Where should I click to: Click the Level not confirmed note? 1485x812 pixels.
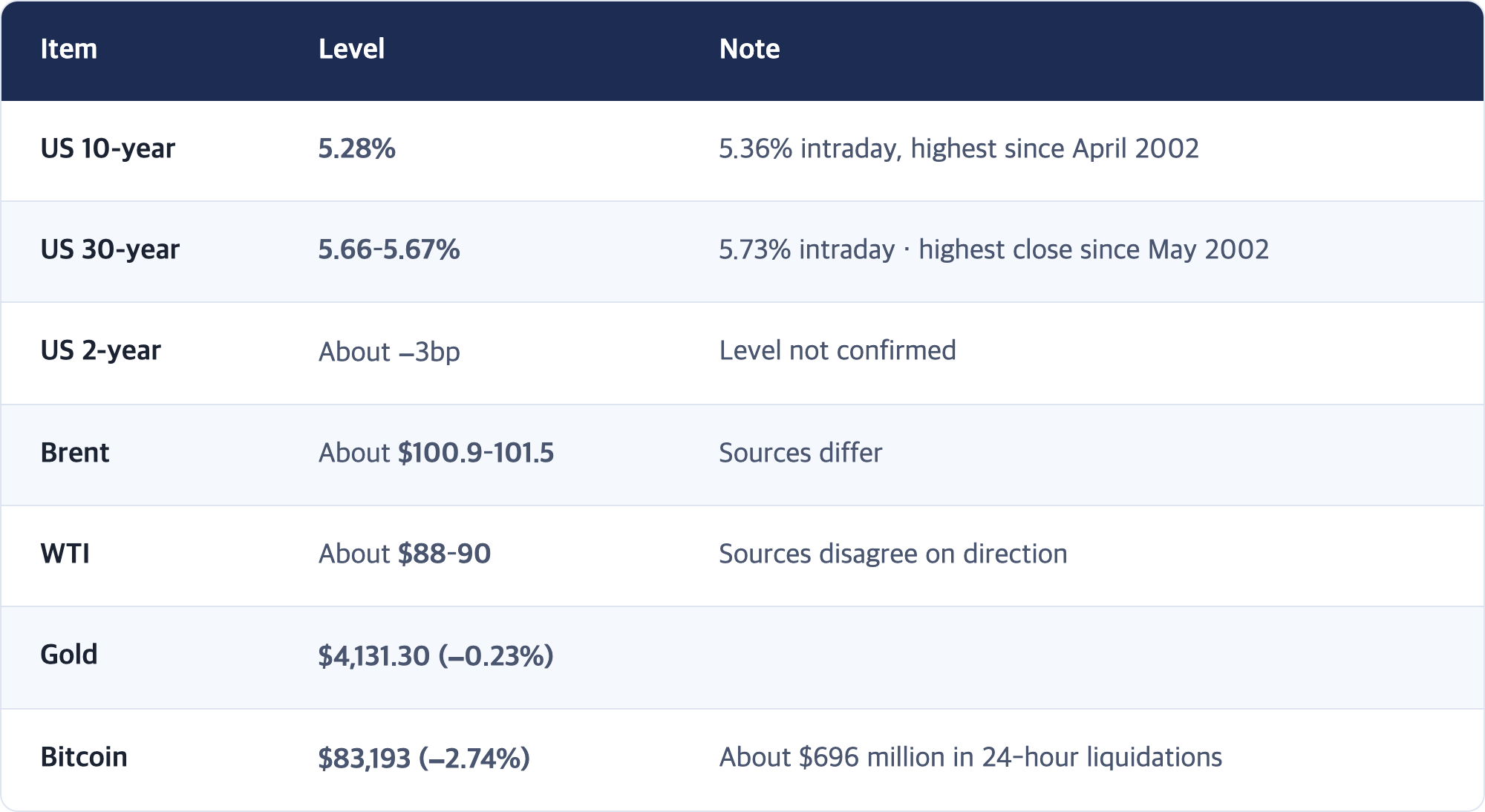click(838, 350)
